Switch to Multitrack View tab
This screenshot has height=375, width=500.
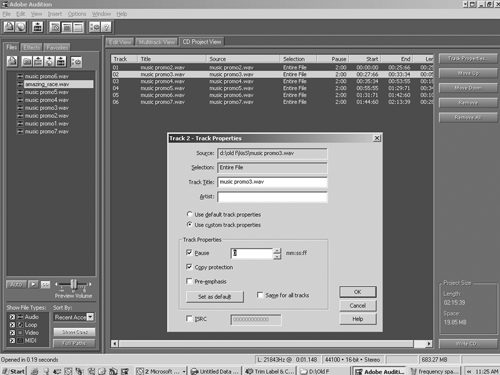point(157,42)
